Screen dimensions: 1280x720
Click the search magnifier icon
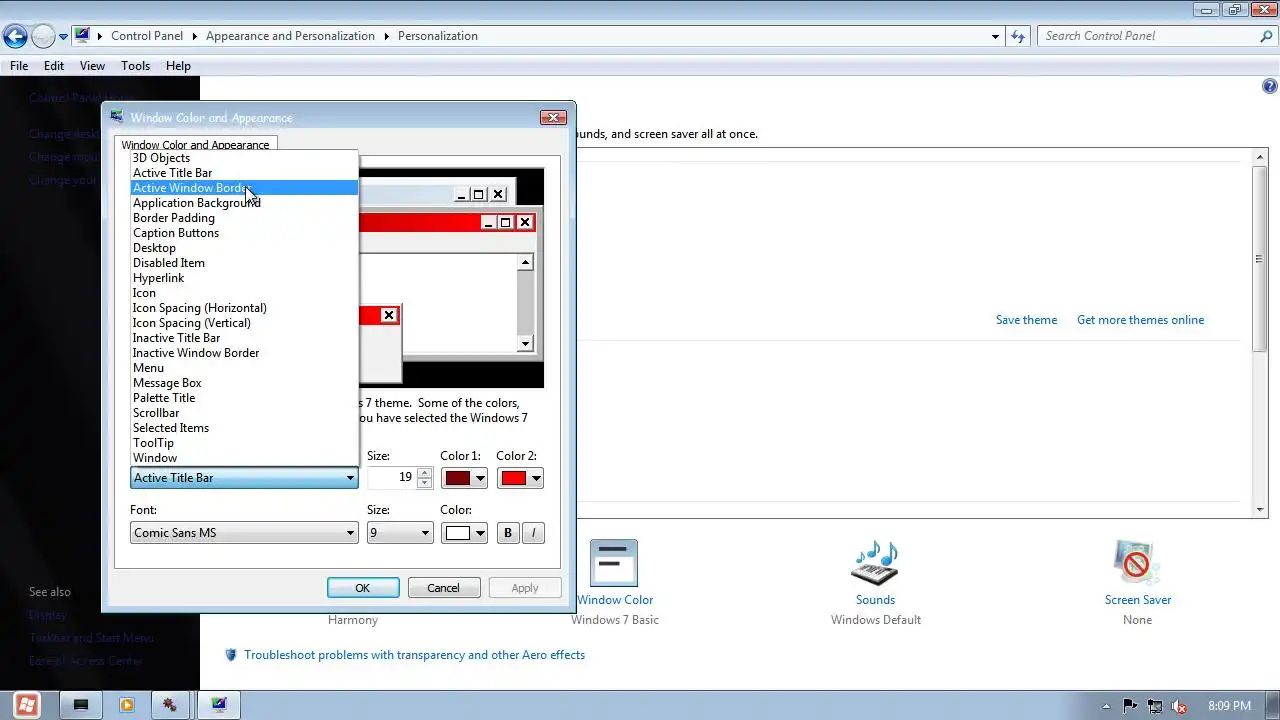point(1266,36)
